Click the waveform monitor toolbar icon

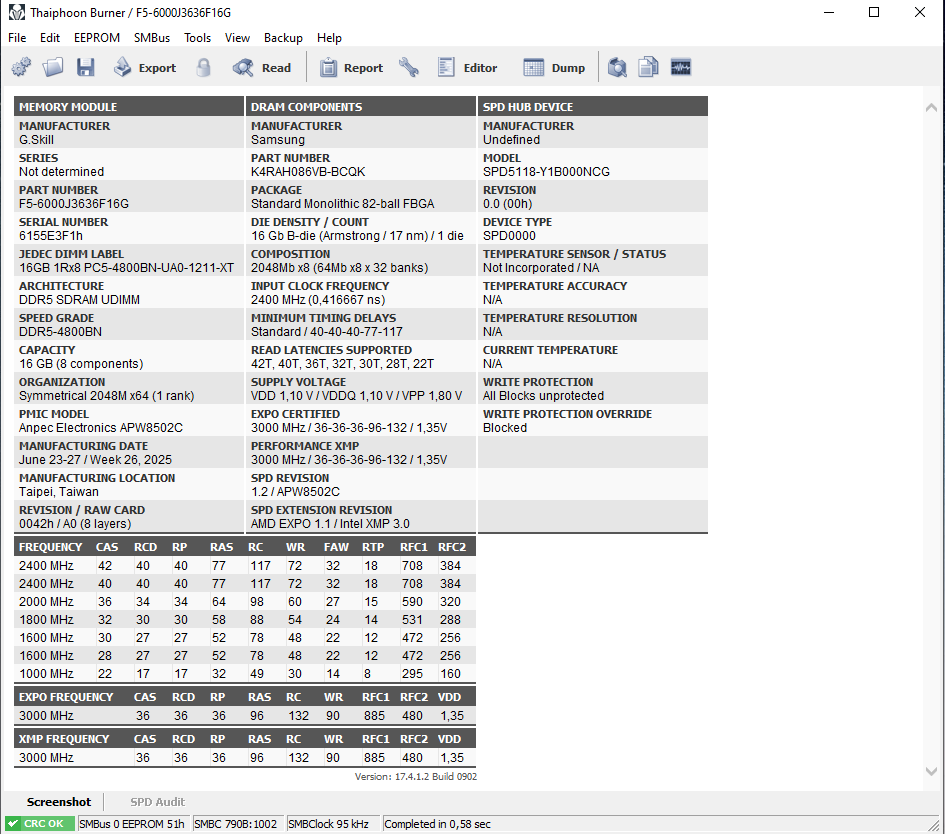click(x=681, y=67)
